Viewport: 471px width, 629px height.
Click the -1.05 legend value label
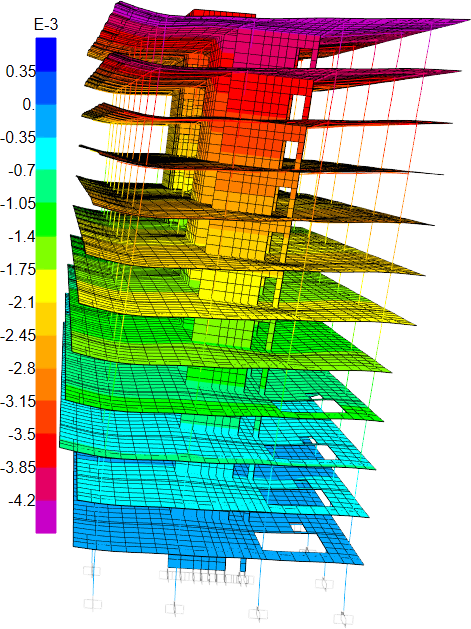pos(18,203)
